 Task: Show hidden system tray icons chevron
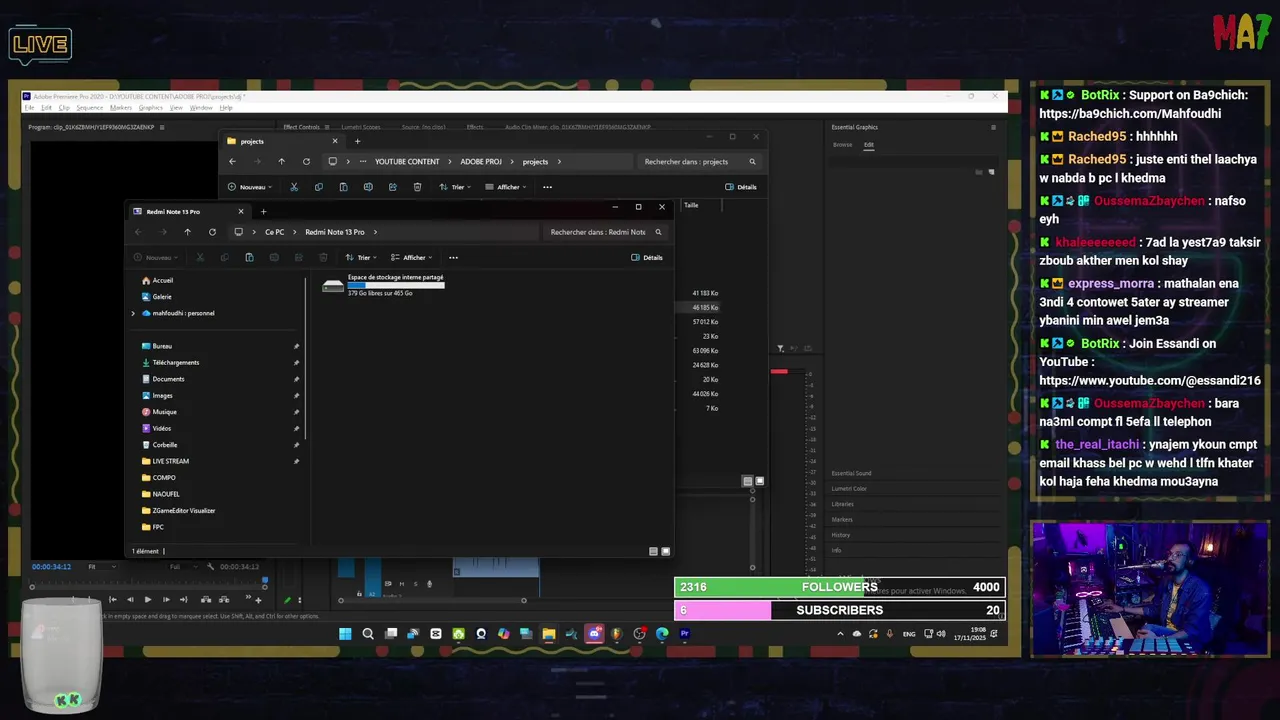tap(840, 634)
